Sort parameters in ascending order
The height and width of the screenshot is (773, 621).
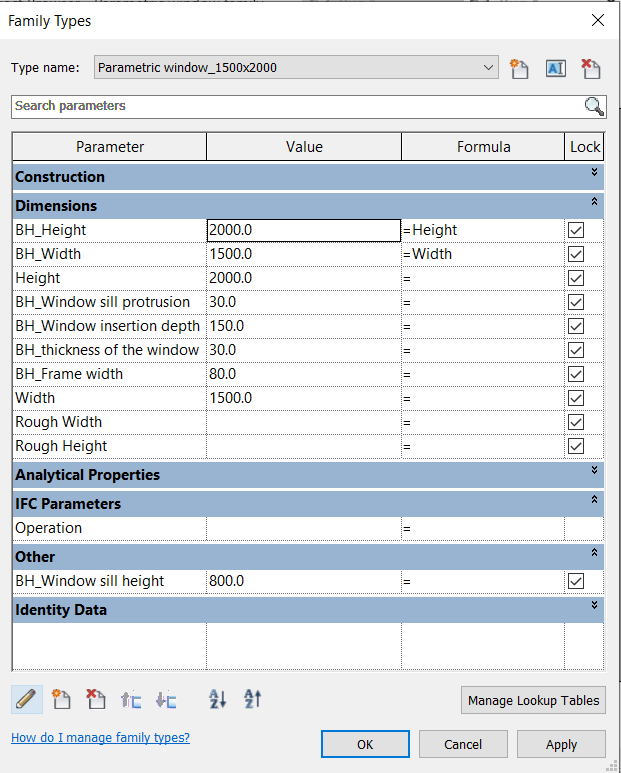coord(218,700)
